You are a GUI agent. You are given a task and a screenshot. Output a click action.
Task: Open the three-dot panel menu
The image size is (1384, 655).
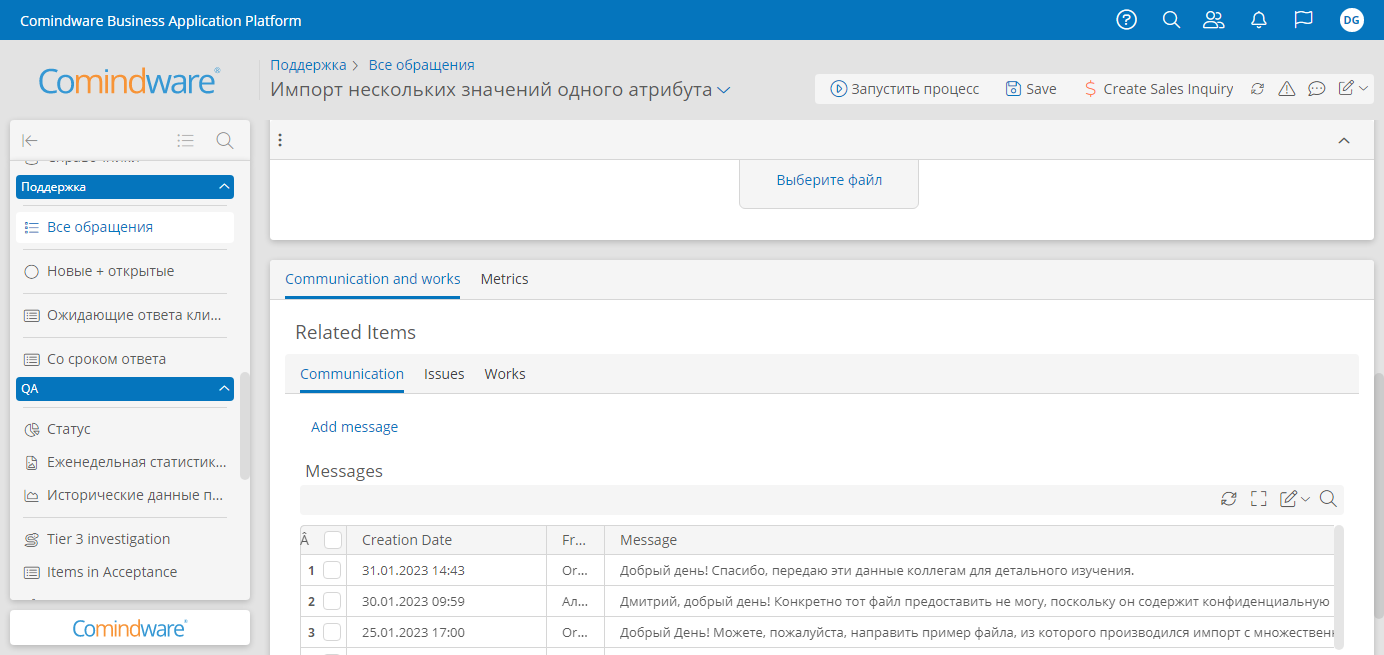coord(280,140)
